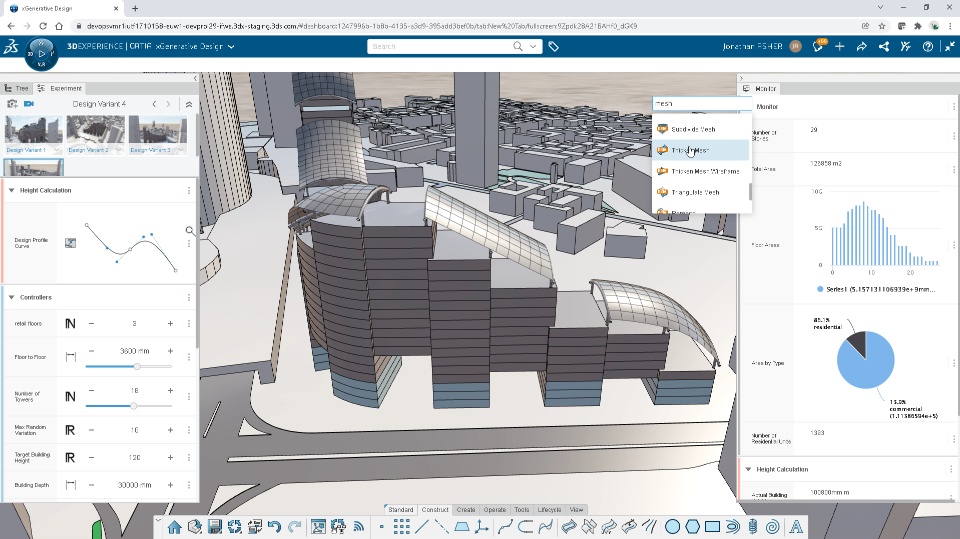Open notifications bell icon in top bar
This screenshot has width=960, height=539.
tap(819, 47)
